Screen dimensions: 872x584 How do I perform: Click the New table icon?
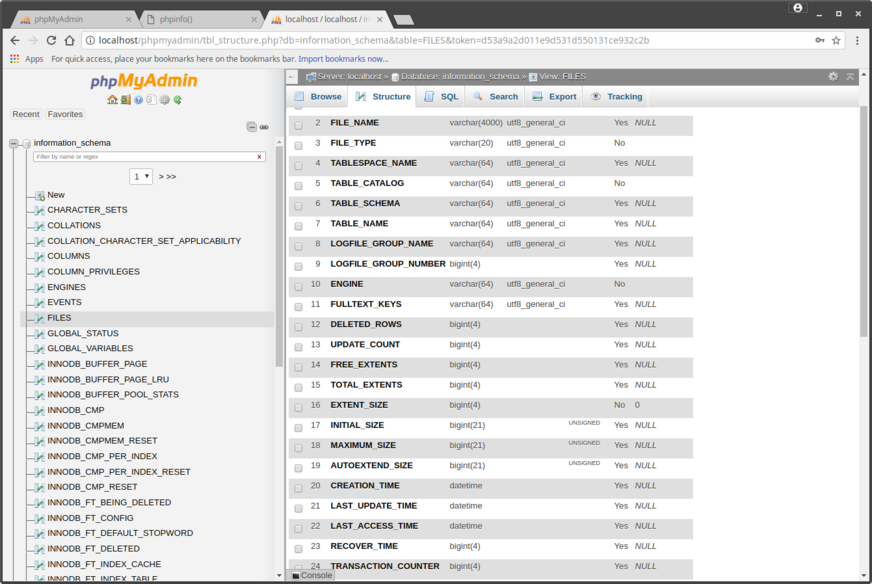(x=39, y=195)
